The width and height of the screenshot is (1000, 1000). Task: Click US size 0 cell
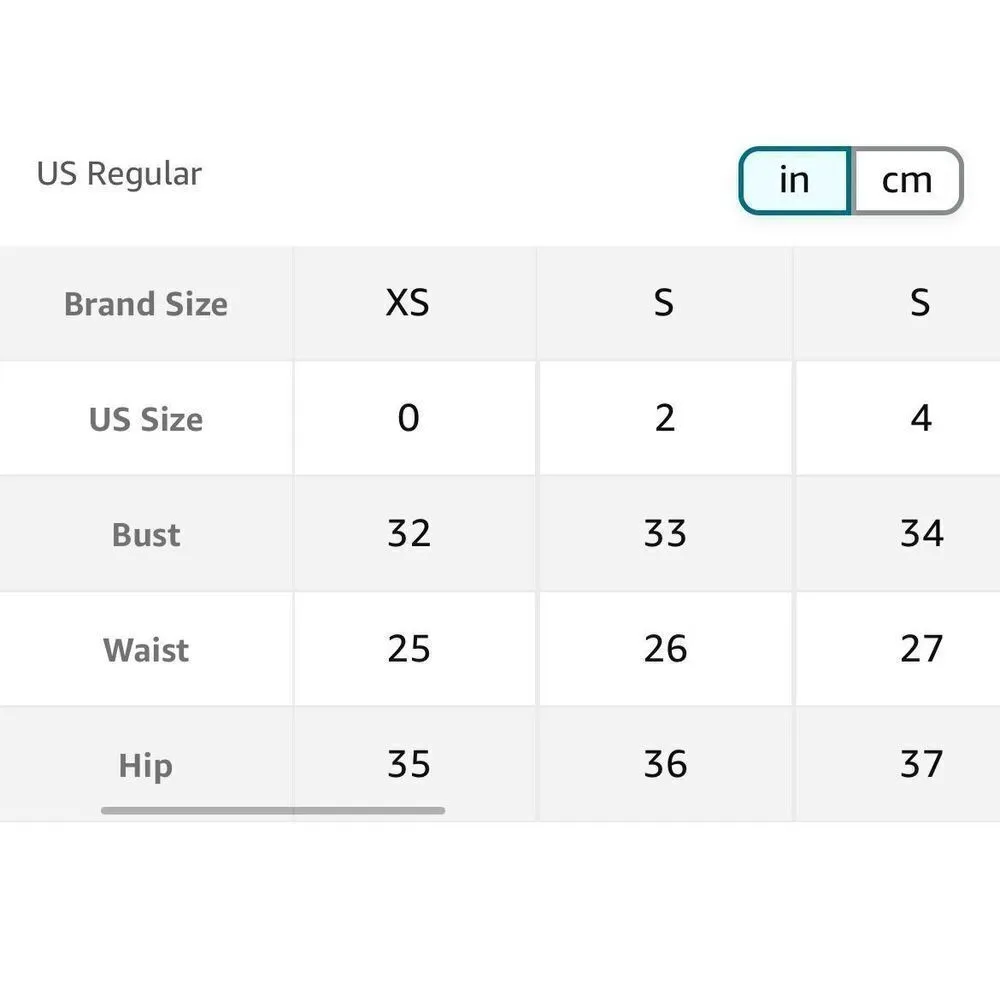pos(408,418)
